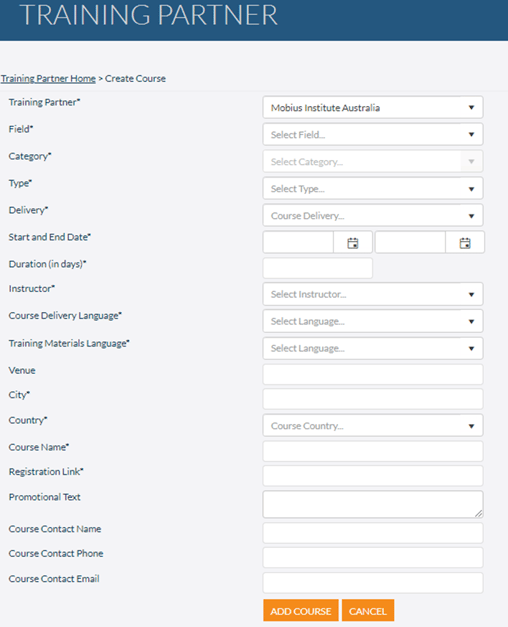
Task: Go to Training Partner Home link
Action: click(48, 78)
